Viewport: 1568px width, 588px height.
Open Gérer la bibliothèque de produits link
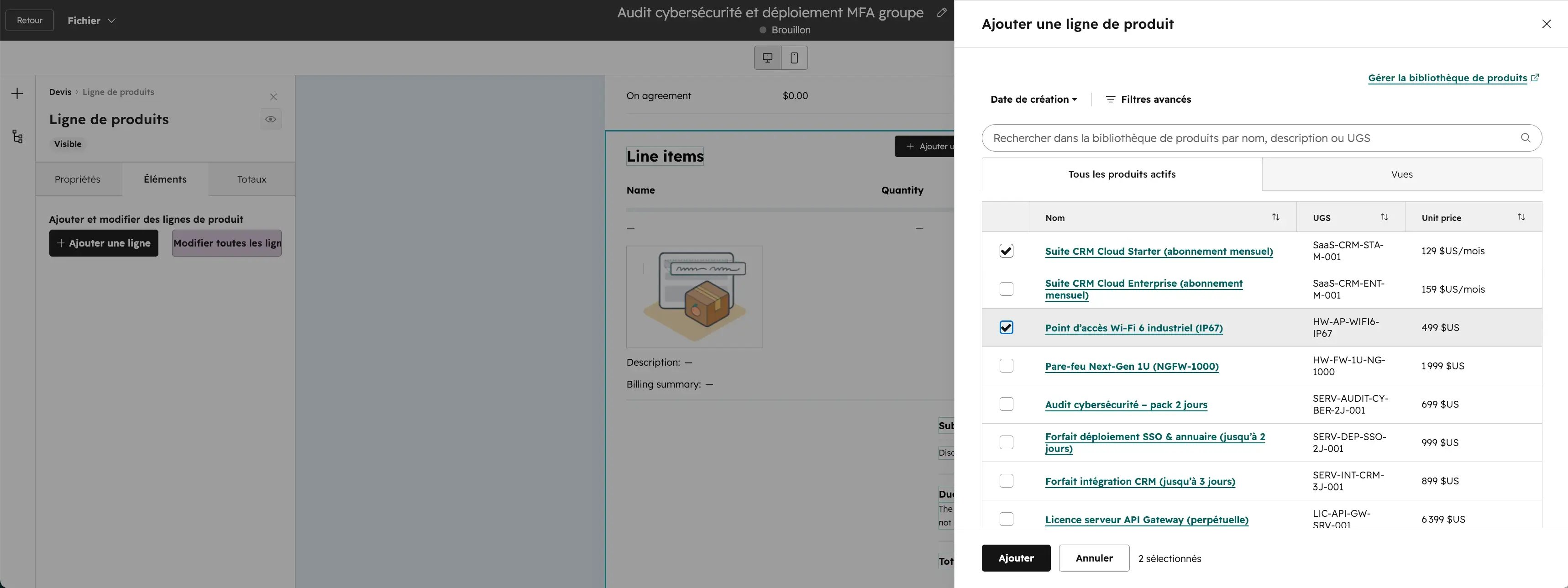[x=1447, y=78]
